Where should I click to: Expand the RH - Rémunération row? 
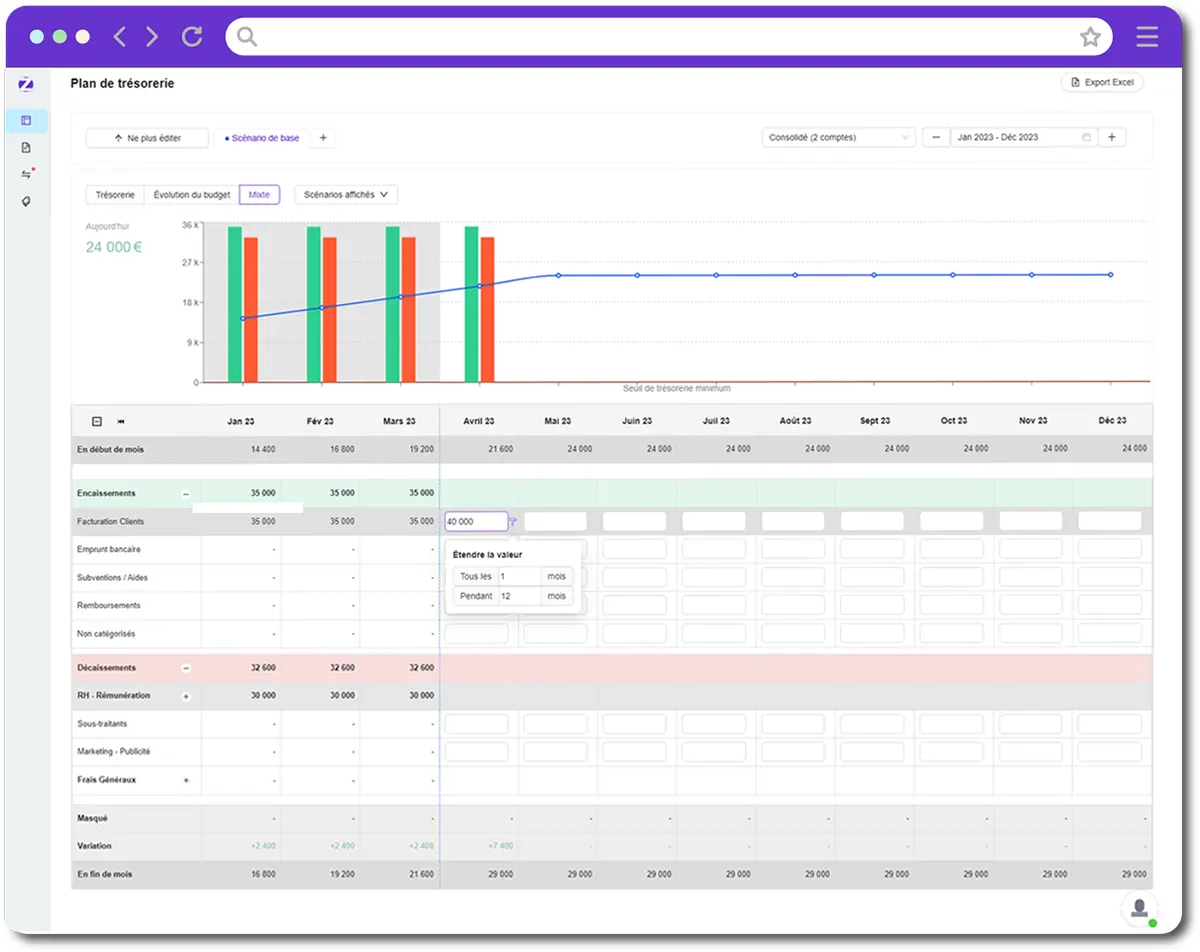(185, 696)
